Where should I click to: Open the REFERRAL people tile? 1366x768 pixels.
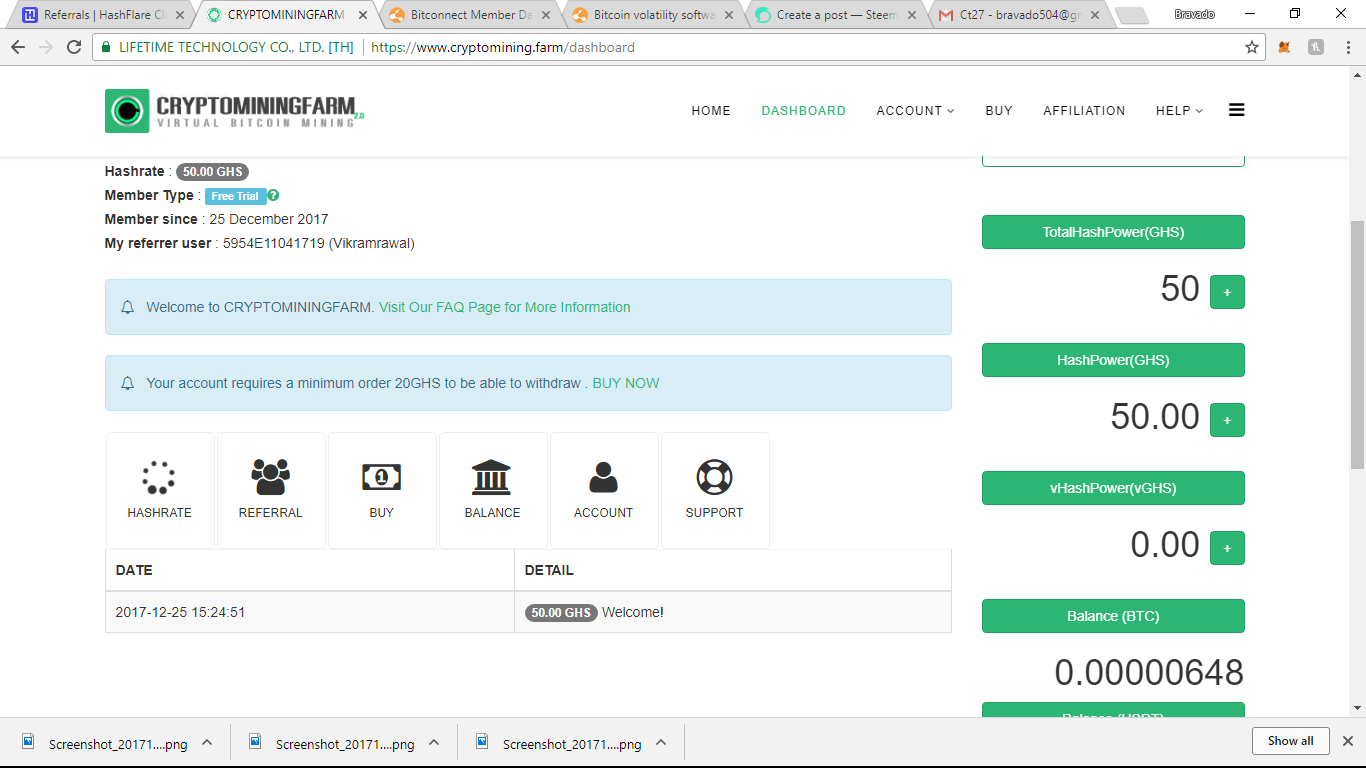[271, 490]
